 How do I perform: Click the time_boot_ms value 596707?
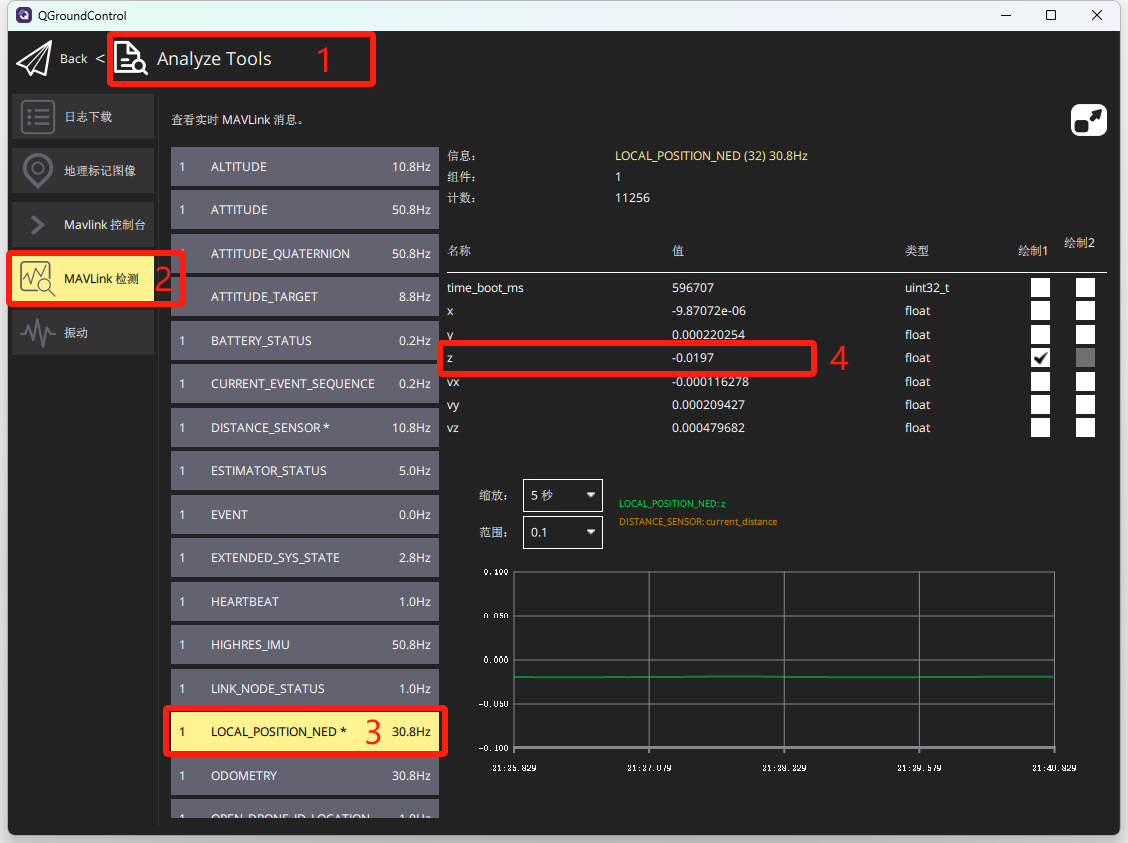pos(693,288)
